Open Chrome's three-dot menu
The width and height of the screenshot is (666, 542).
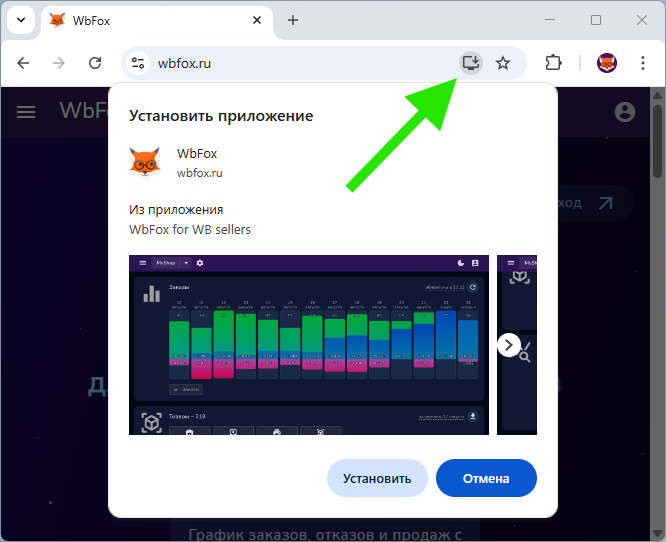[643, 63]
